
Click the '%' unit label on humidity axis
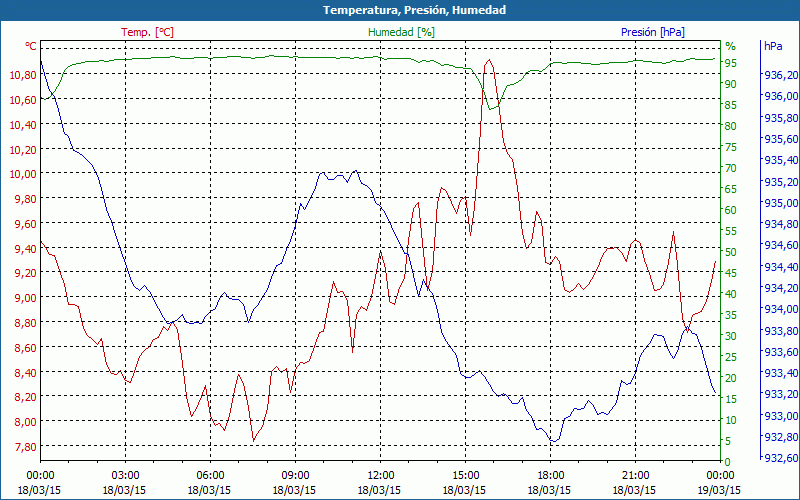pos(731,46)
